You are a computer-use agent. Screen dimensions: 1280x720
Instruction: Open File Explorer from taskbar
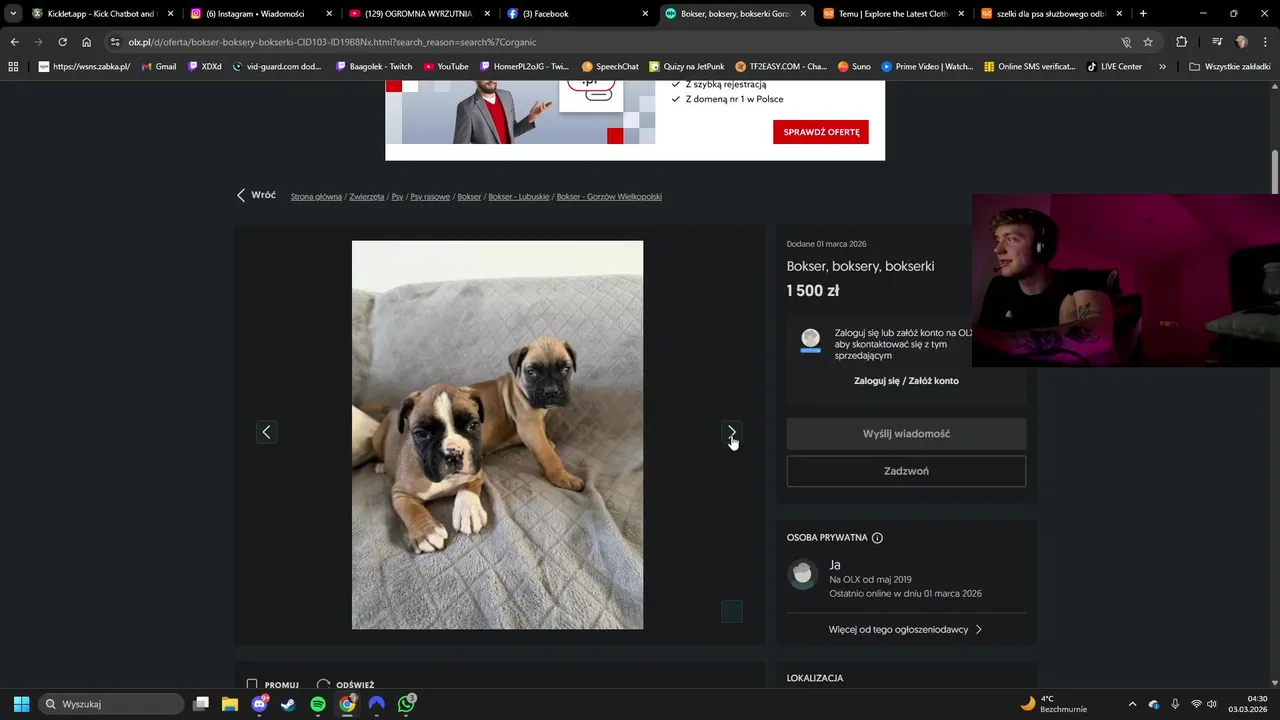[230, 704]
